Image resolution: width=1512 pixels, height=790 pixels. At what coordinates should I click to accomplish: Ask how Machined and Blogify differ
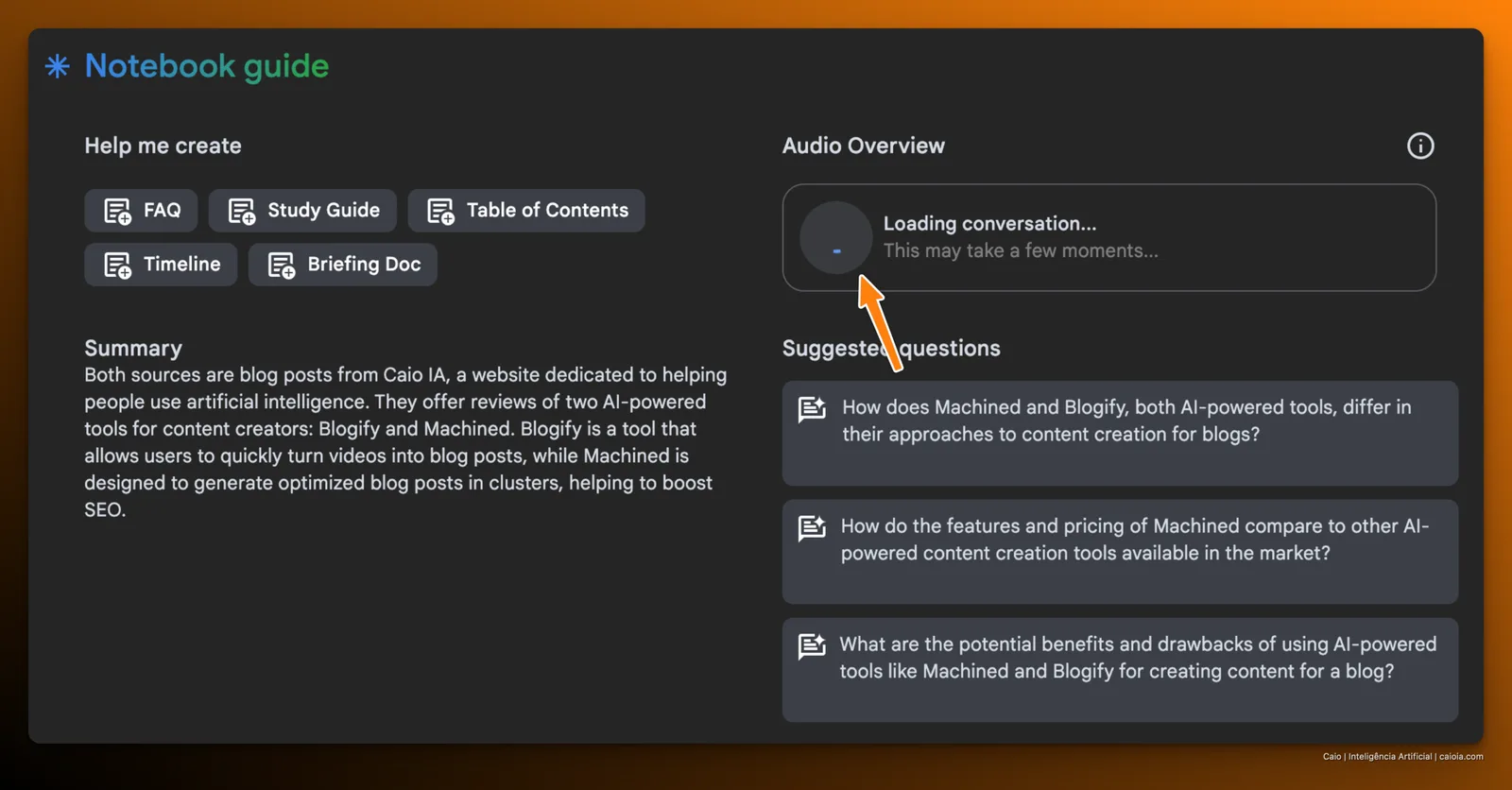pyautogui.click(x=1120, y=433)
